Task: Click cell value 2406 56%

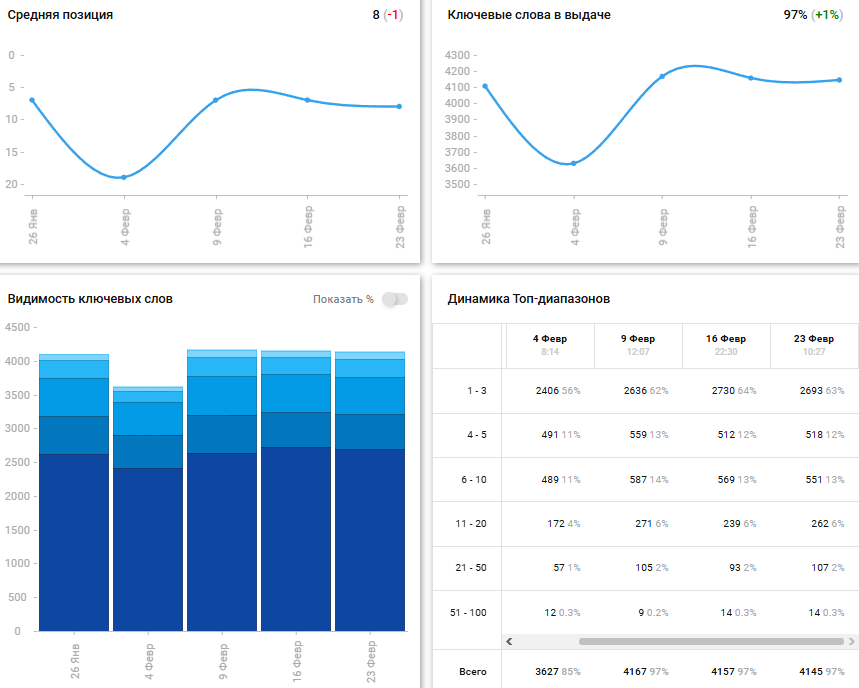Action: [x=558, y=391]
